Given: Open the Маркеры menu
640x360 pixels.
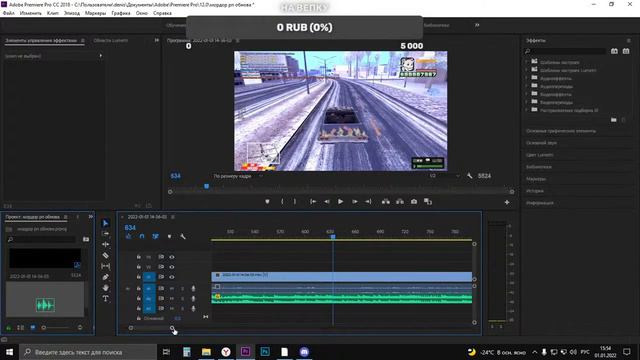Looking at the screenshot, I should (x=96, y=13).
